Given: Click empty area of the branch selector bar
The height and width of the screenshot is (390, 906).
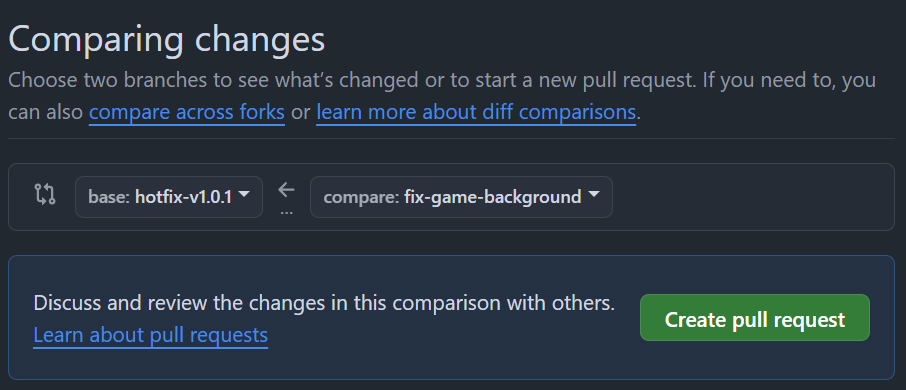Looking at the screenshot, I should pyautogui.click(x=751, y=197).
